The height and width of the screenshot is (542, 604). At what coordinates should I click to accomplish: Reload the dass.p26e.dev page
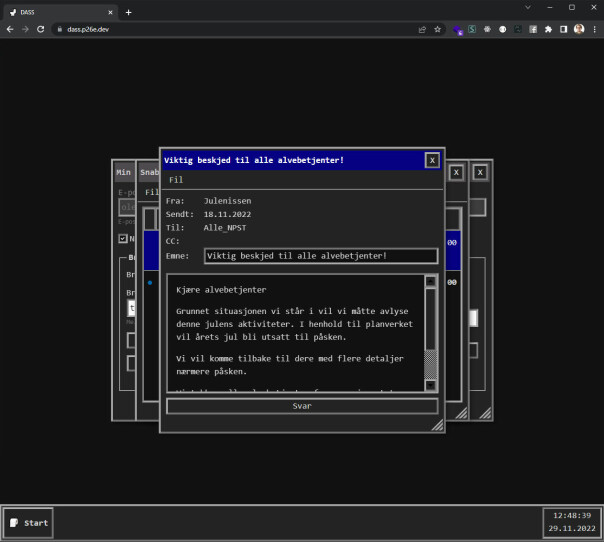click(x=40, y=29)
